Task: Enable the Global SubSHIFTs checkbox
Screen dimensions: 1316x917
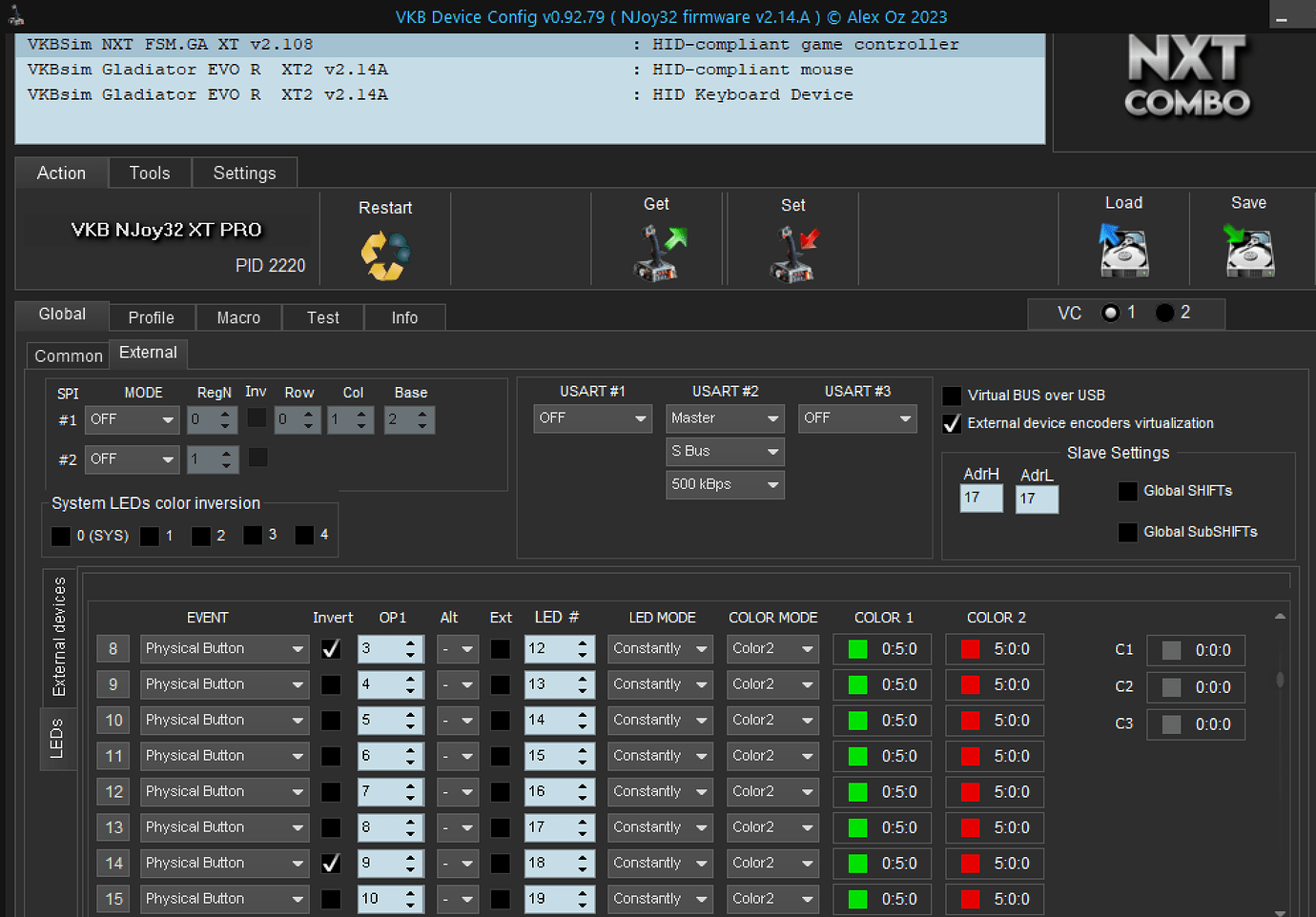Action: pos(1127,532)
